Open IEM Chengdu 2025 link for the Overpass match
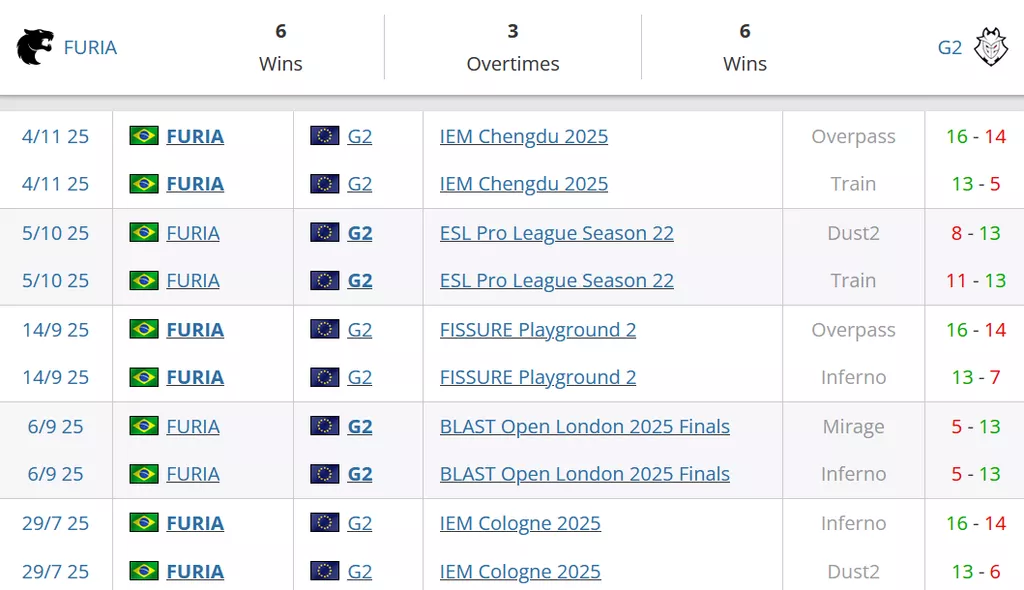 pos(523,136)
